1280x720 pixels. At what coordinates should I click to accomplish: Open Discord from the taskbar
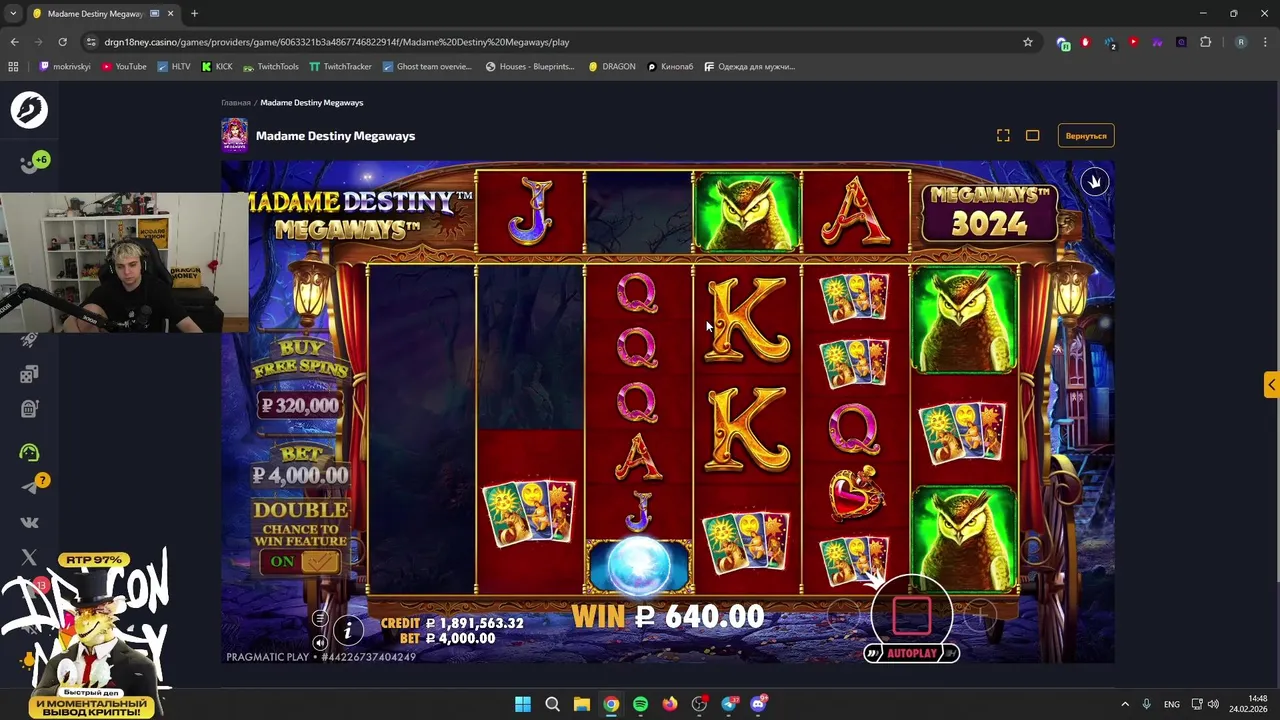pos(759,704)
